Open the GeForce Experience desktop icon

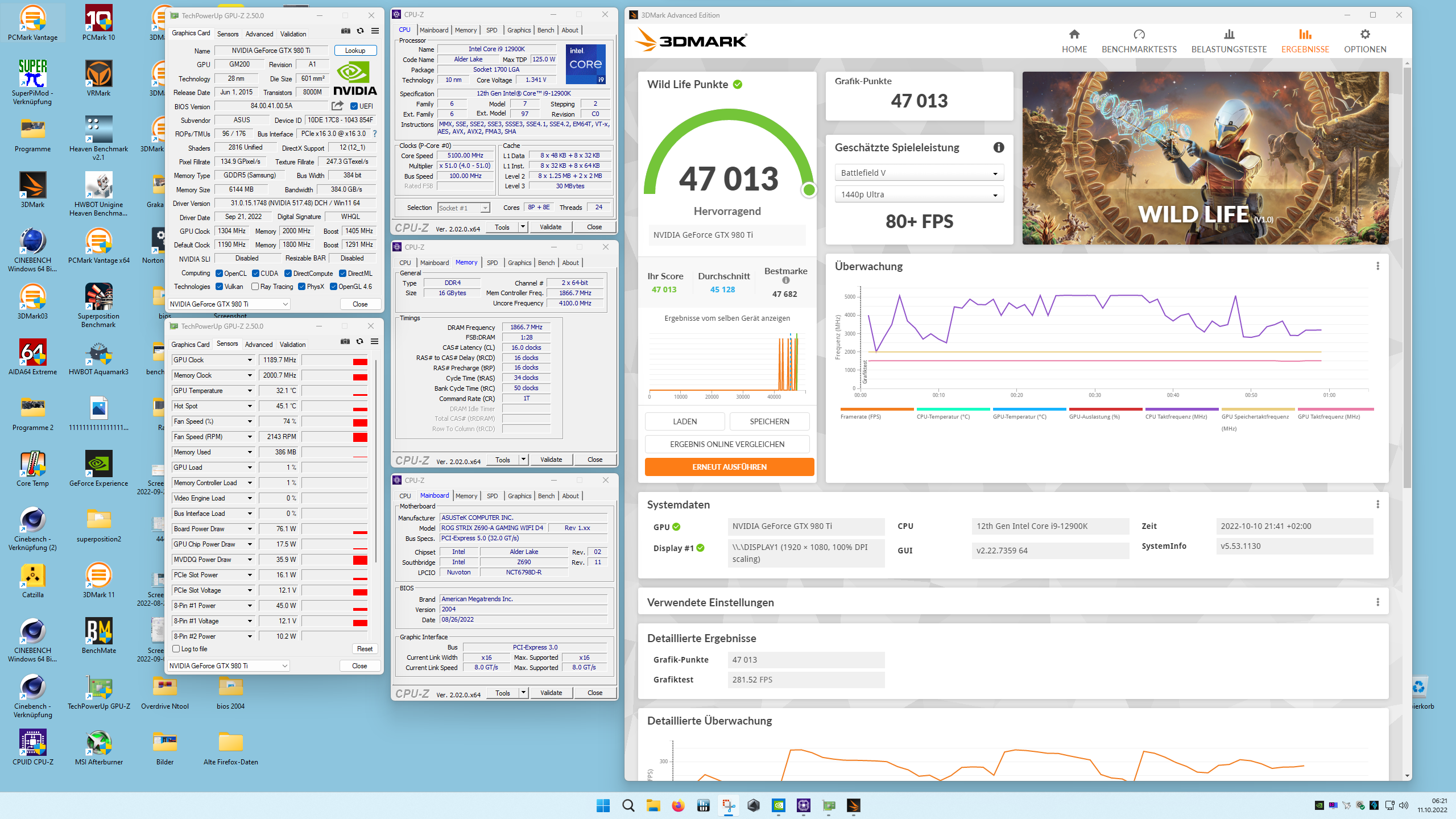[x=98, y=469]
